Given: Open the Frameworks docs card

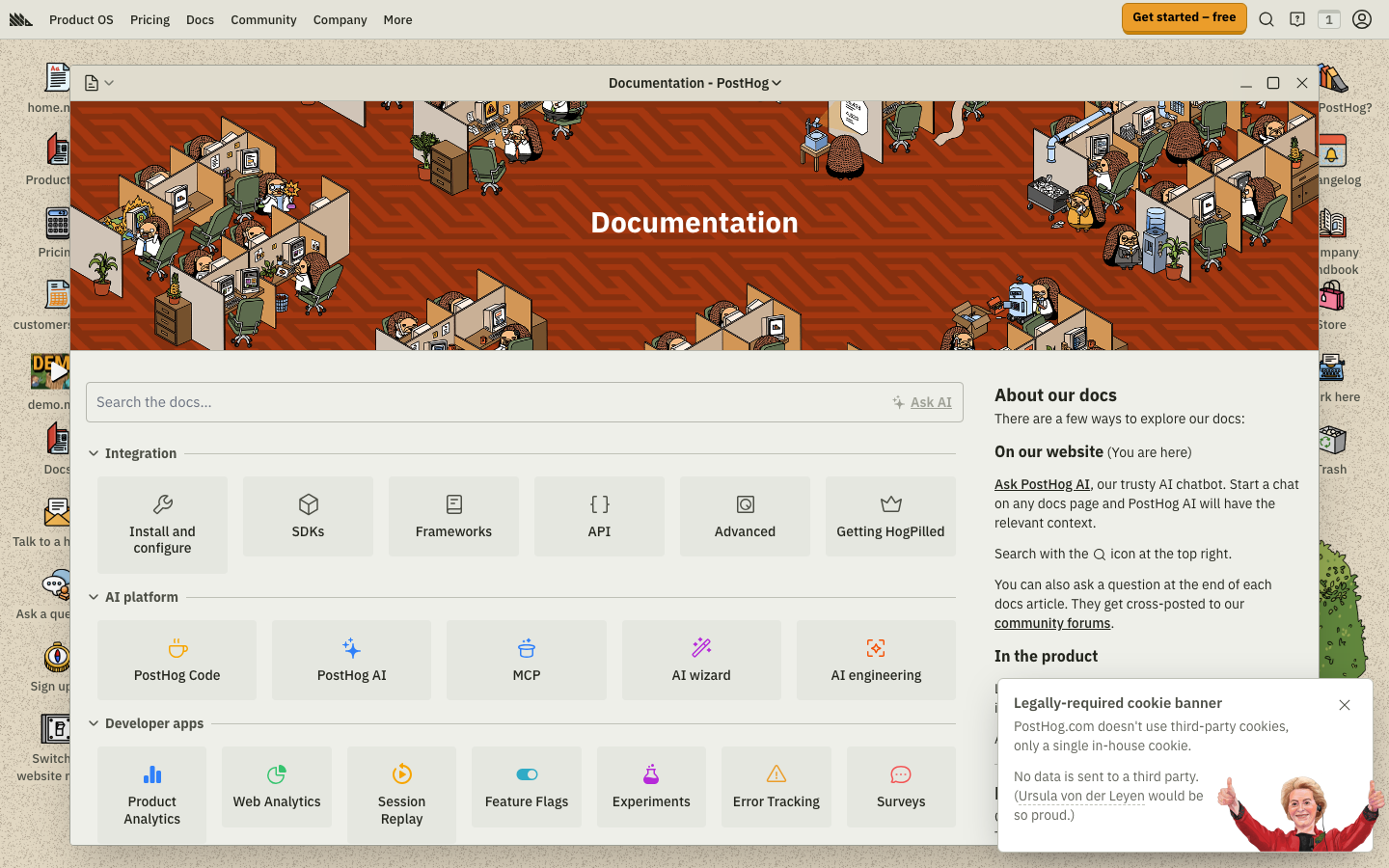Looking at the screenshot, I should point(453,516).
